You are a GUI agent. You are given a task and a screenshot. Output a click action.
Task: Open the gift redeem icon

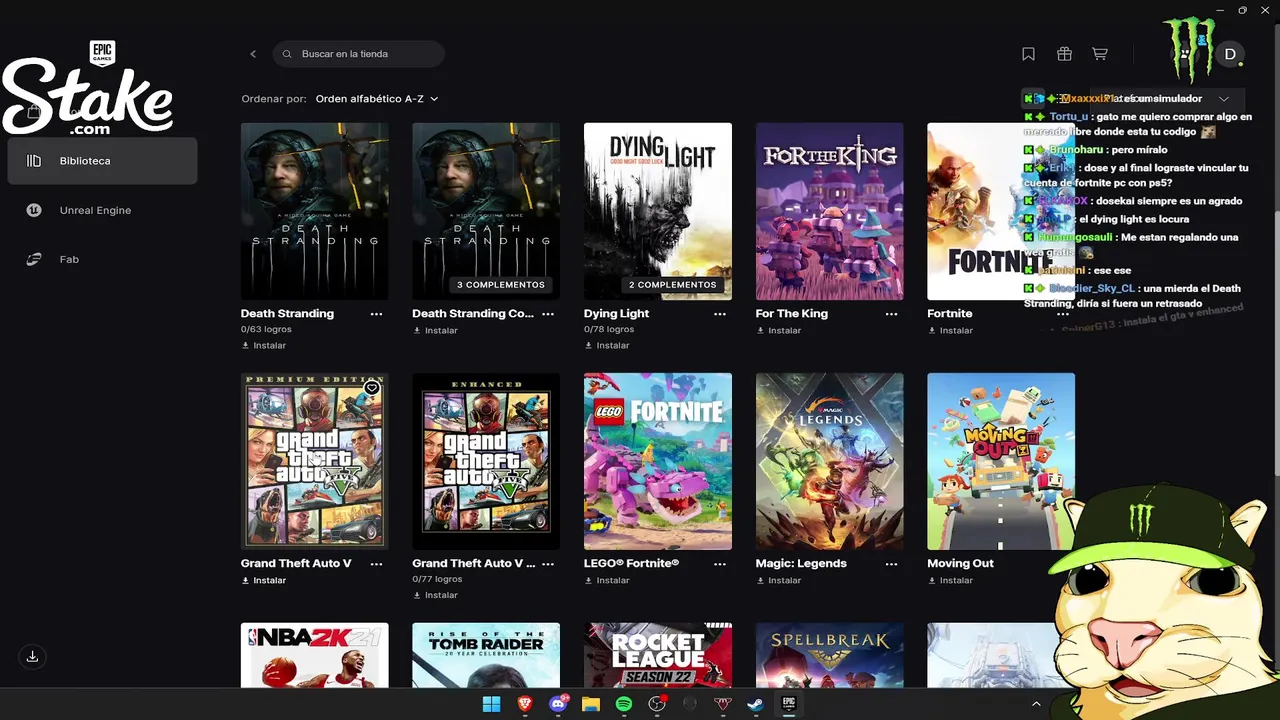(x=1064, y=54)
